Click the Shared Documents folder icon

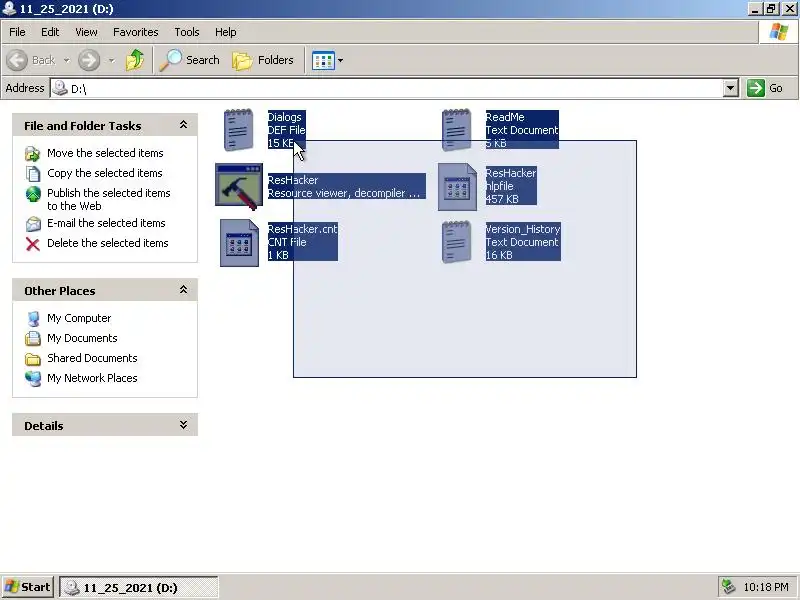coord(33,359)
